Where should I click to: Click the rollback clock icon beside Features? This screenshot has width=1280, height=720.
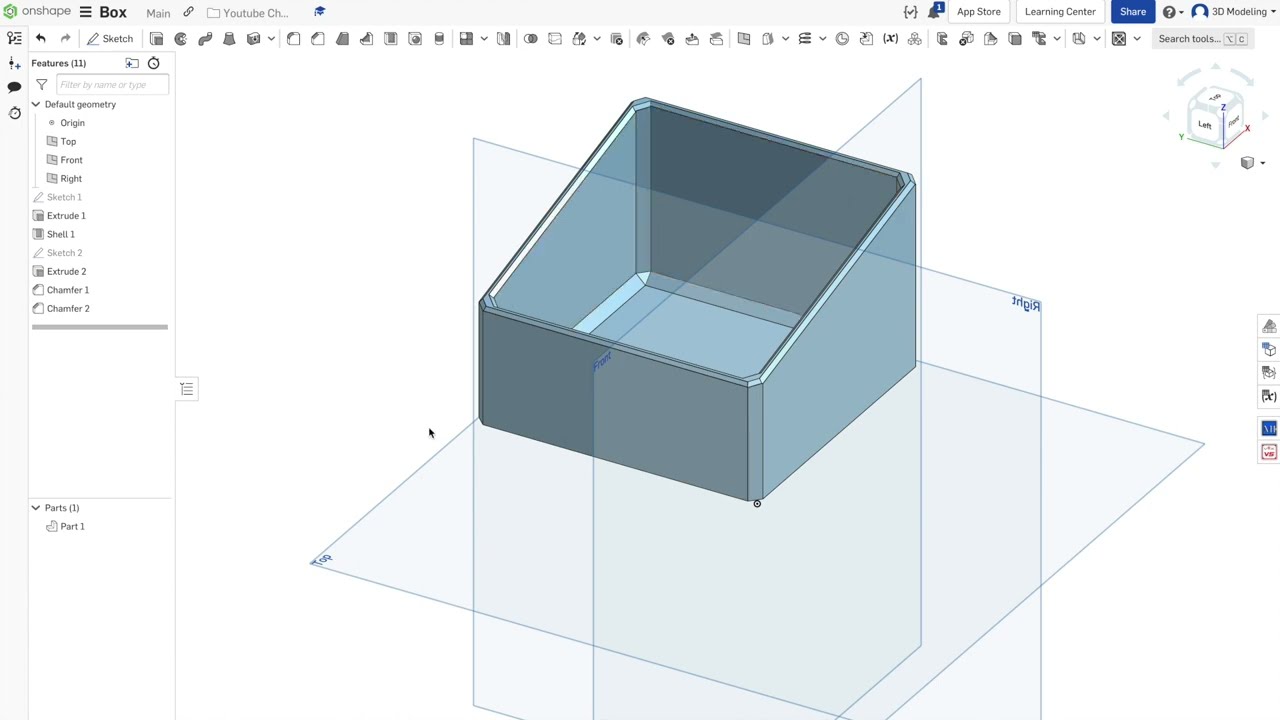click(x=153, y=63)
